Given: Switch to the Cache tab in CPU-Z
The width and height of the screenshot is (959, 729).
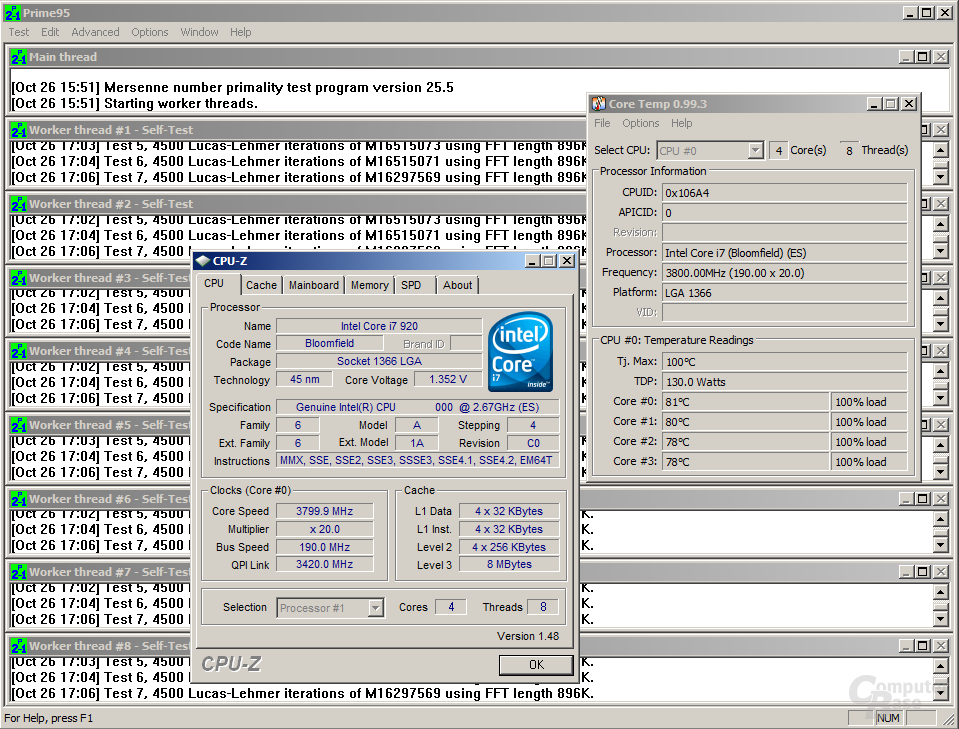Looking at the screenshot, I should [x=261, y=285].
